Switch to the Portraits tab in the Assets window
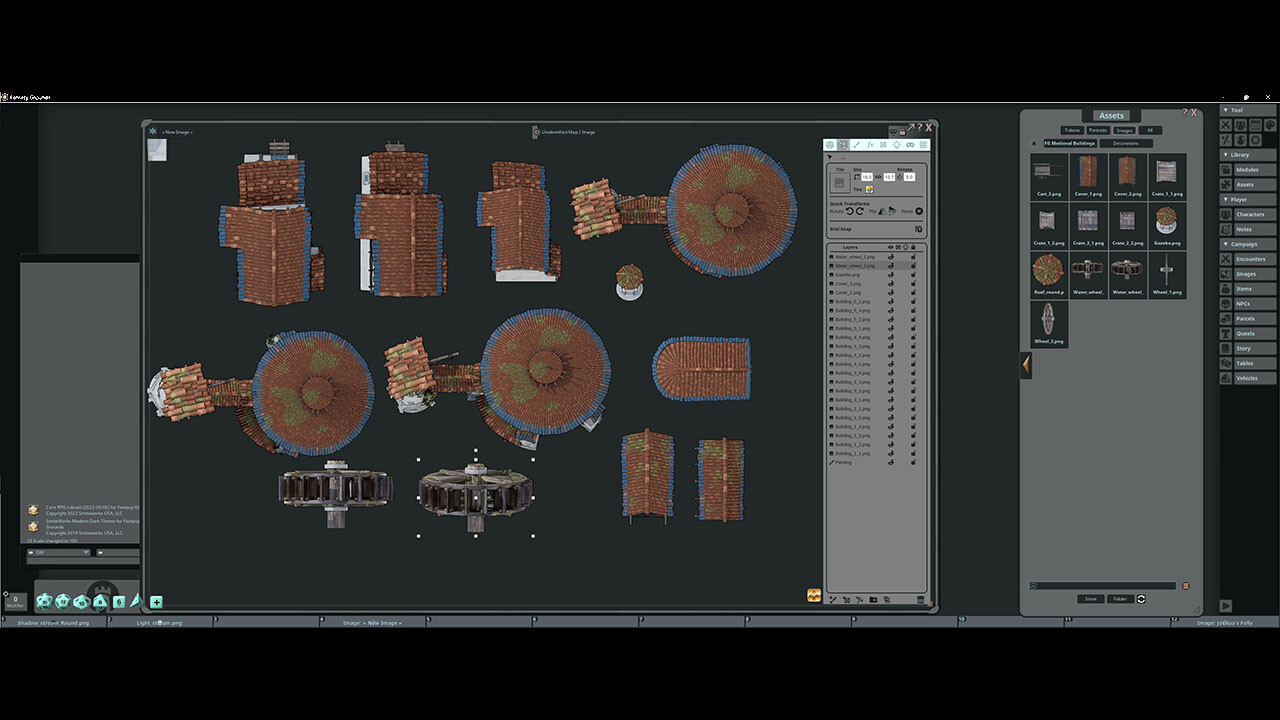 coord(1098,129)
